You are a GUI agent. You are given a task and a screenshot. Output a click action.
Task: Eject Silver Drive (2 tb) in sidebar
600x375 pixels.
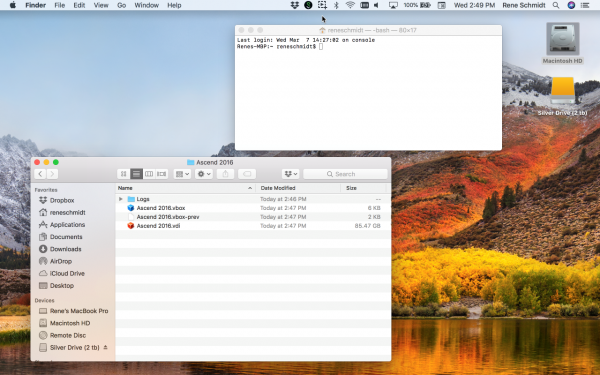click(x=106, y=347)
